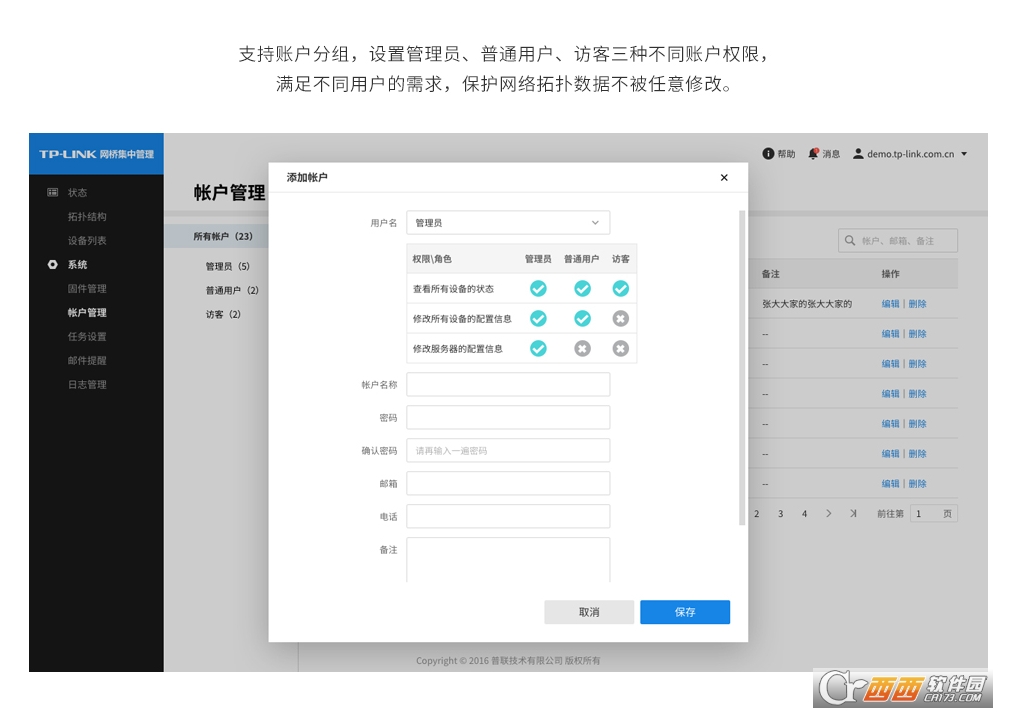1013x718 pixels.
Task: Expand the account menu arrow next to demo.tp-link.com.cn
Action: pyautogui.click(x=962, y=154)
